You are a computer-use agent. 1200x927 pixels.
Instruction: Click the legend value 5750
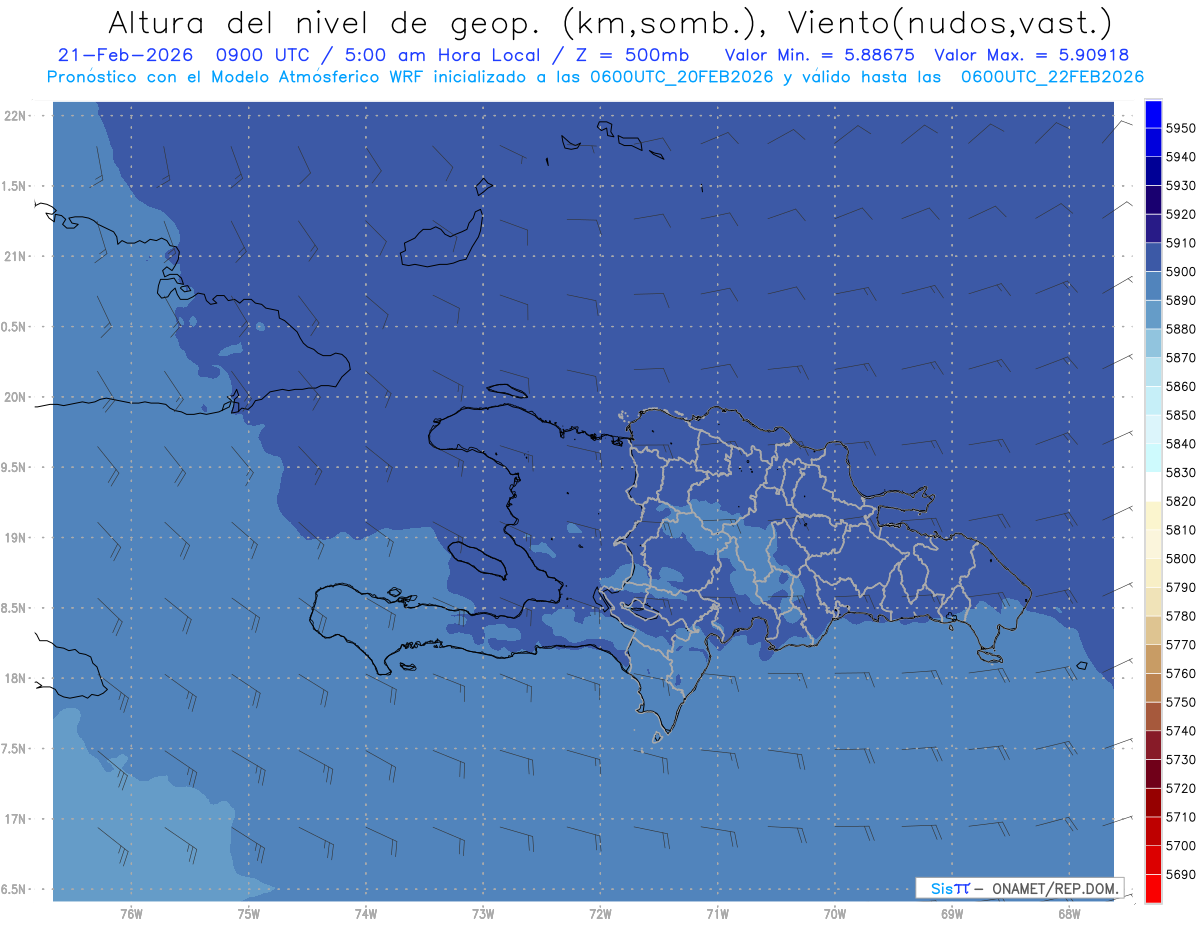pos(1180,702)
